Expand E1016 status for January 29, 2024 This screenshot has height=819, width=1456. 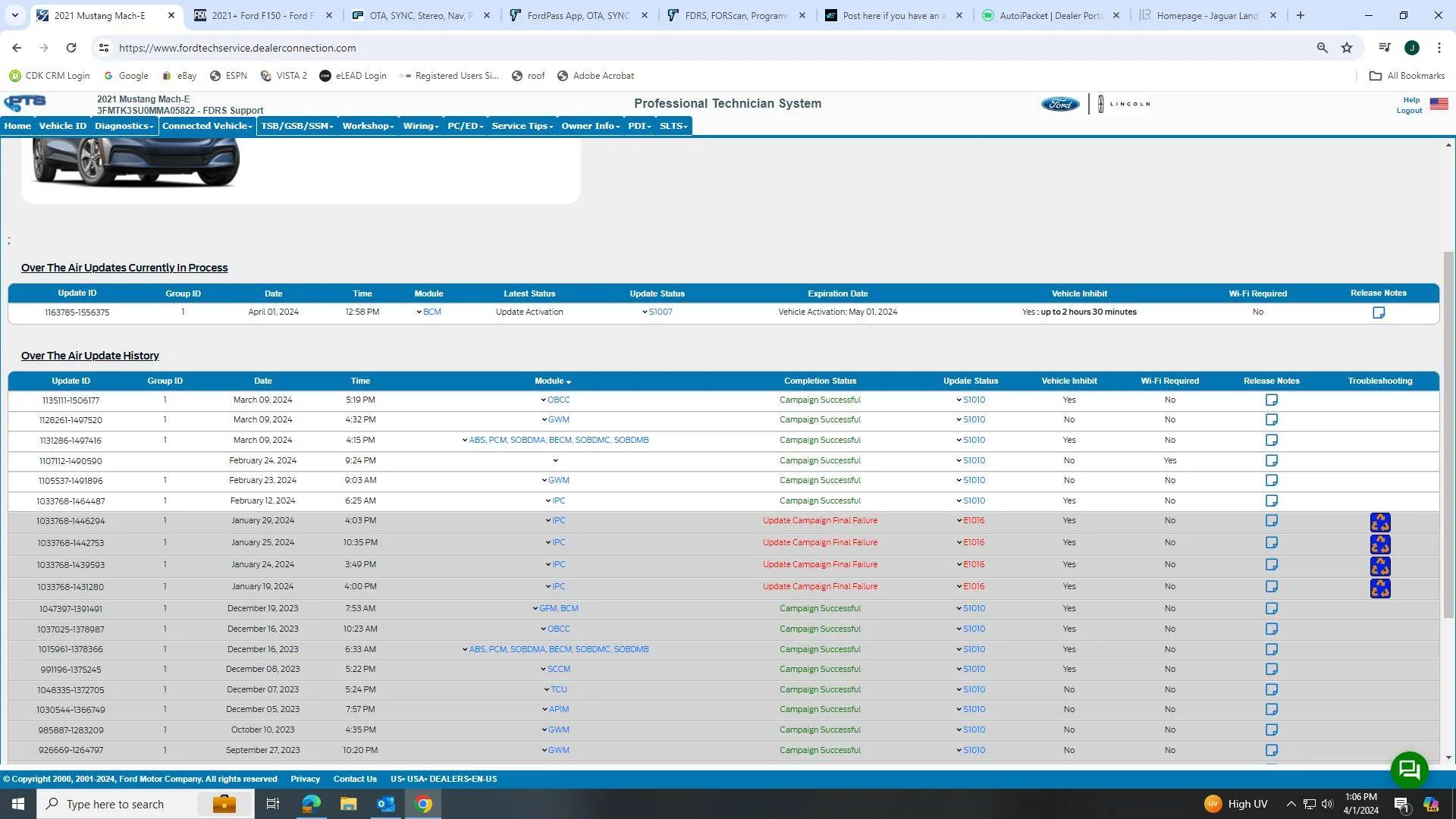(x=971, y=521)
